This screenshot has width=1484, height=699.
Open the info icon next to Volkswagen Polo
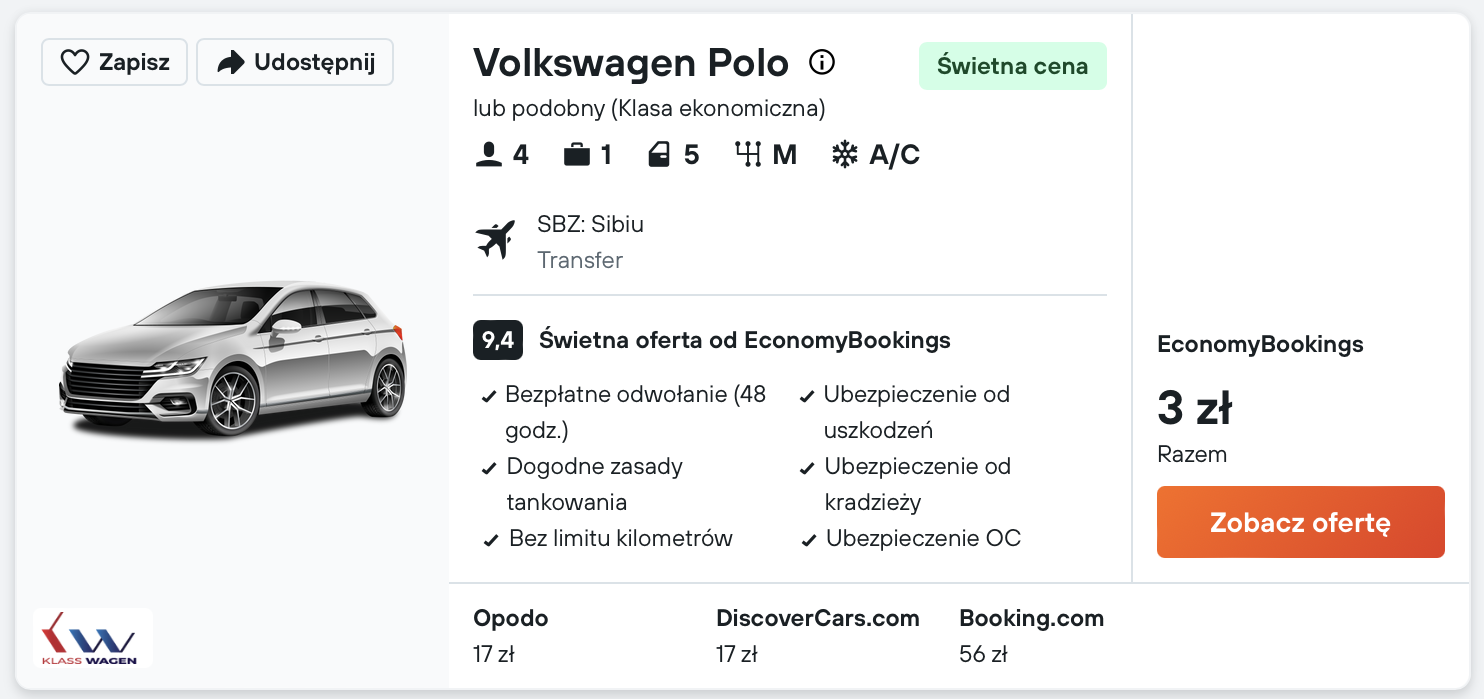click(x=821, y=63)
